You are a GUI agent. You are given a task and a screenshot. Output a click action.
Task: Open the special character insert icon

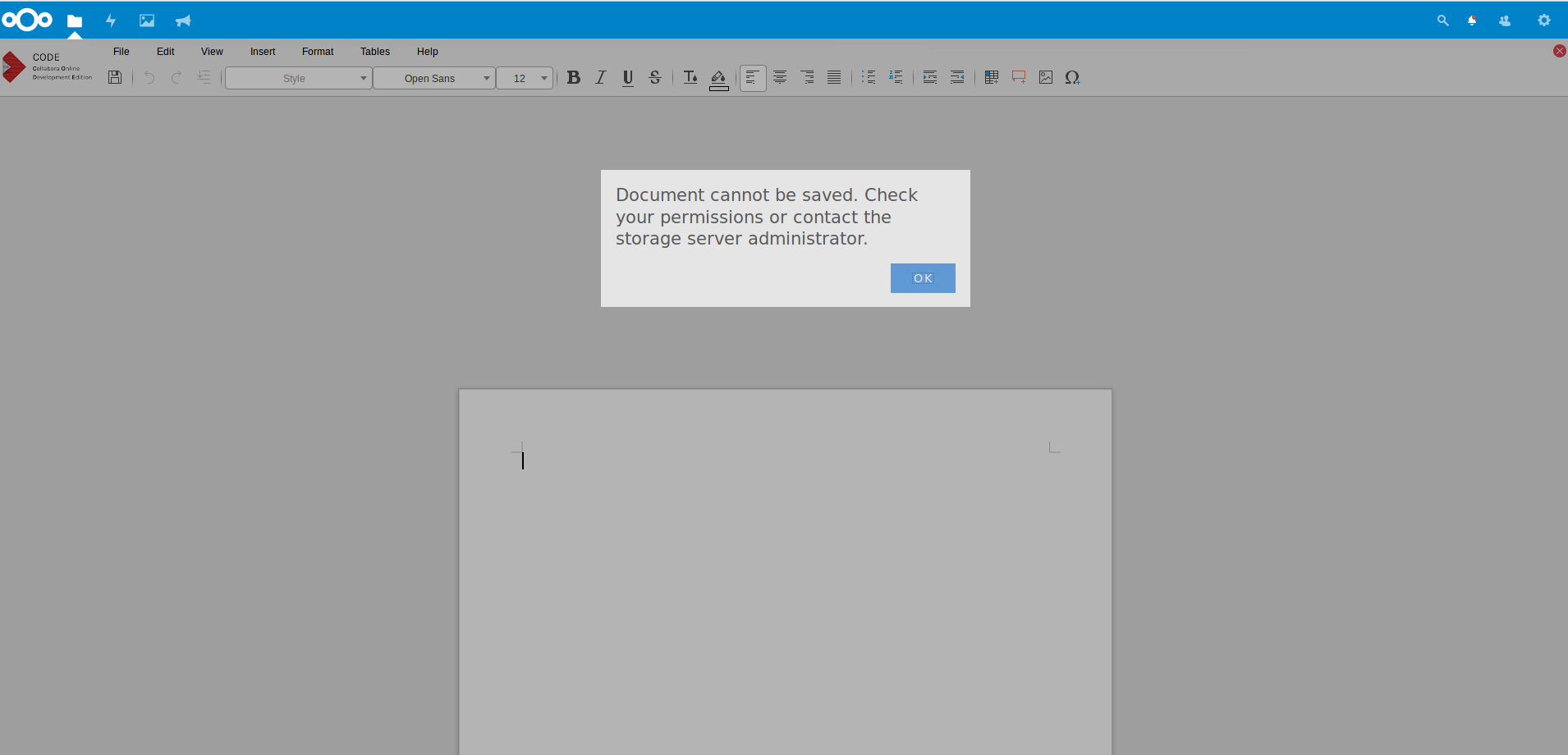(x=1074, y=77)
